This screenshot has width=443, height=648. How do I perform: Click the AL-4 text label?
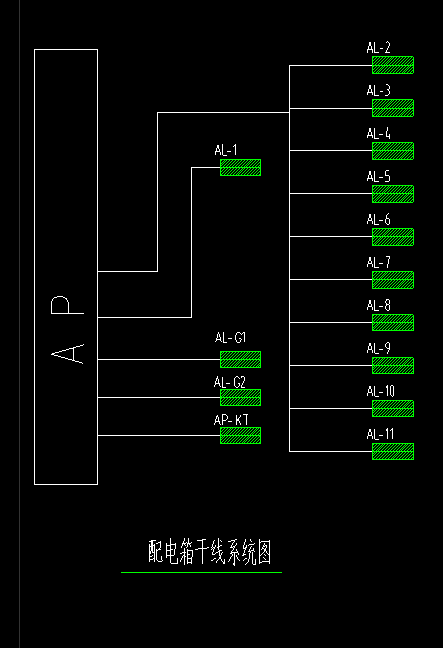point(378,134)
